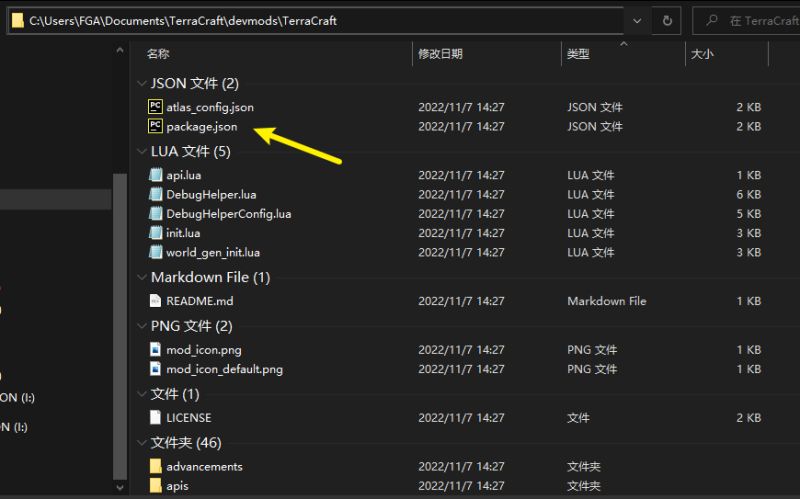This screenshot has height=499, width=800.
Task: Click the 6 KB size of DebugHelper.lua
Action: pyautogui.click(x=748, y=194)
